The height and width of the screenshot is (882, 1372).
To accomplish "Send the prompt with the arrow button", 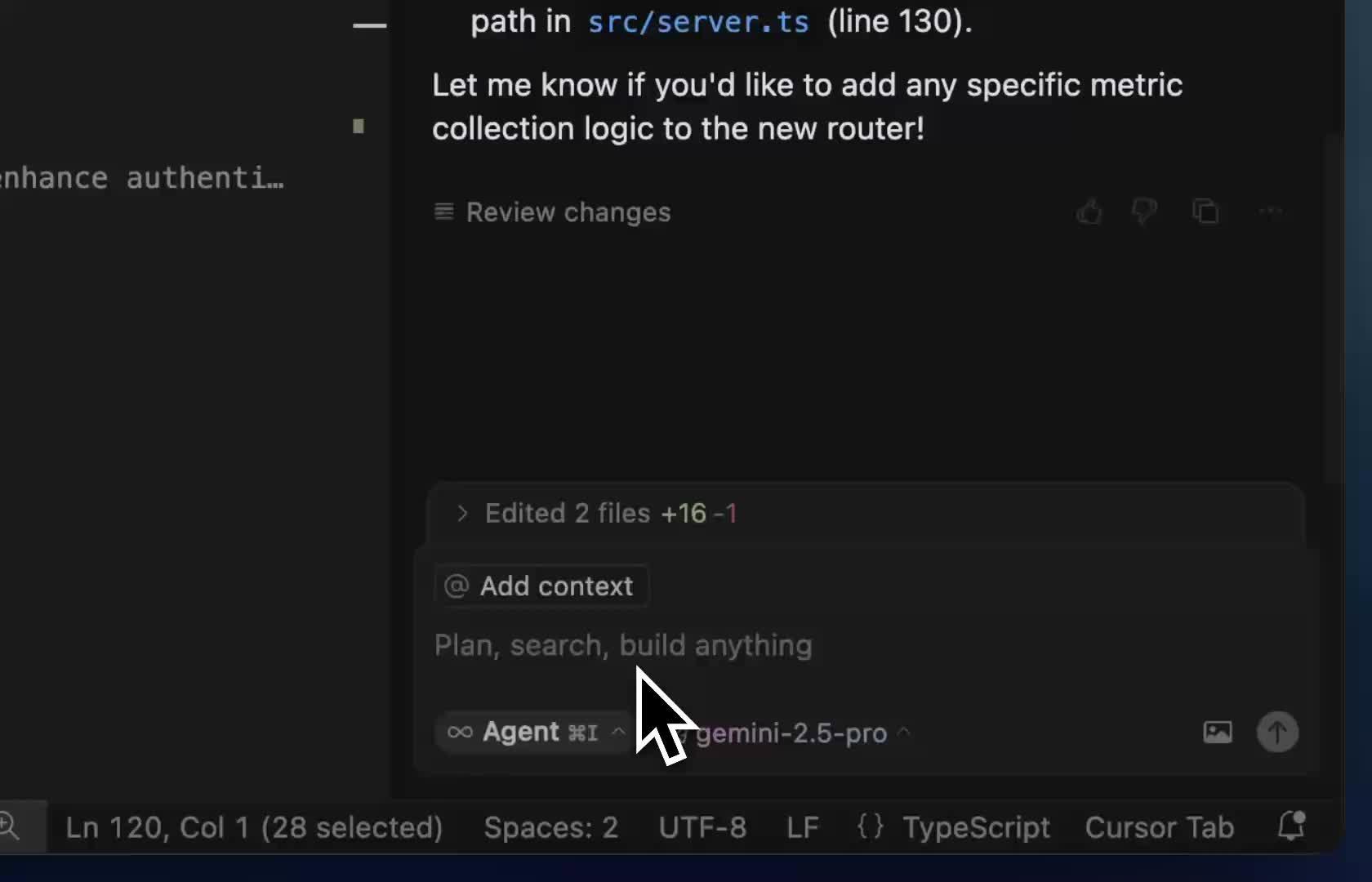I will click(1277, 732).
